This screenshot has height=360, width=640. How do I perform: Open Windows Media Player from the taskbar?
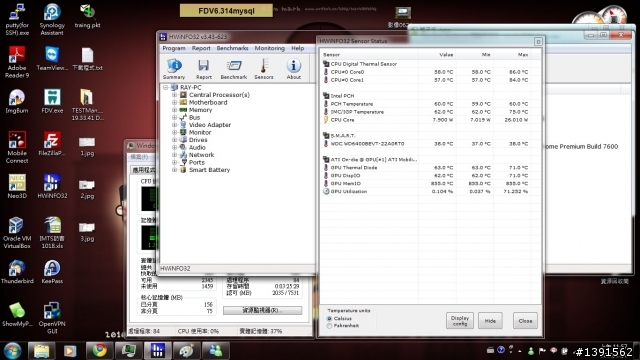click(x=70, y=351)
